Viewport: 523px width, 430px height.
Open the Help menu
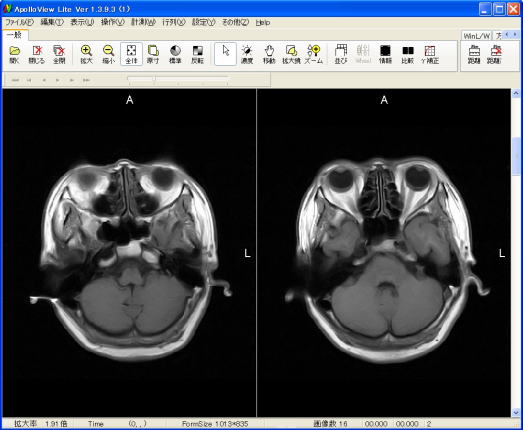[263, 22]
